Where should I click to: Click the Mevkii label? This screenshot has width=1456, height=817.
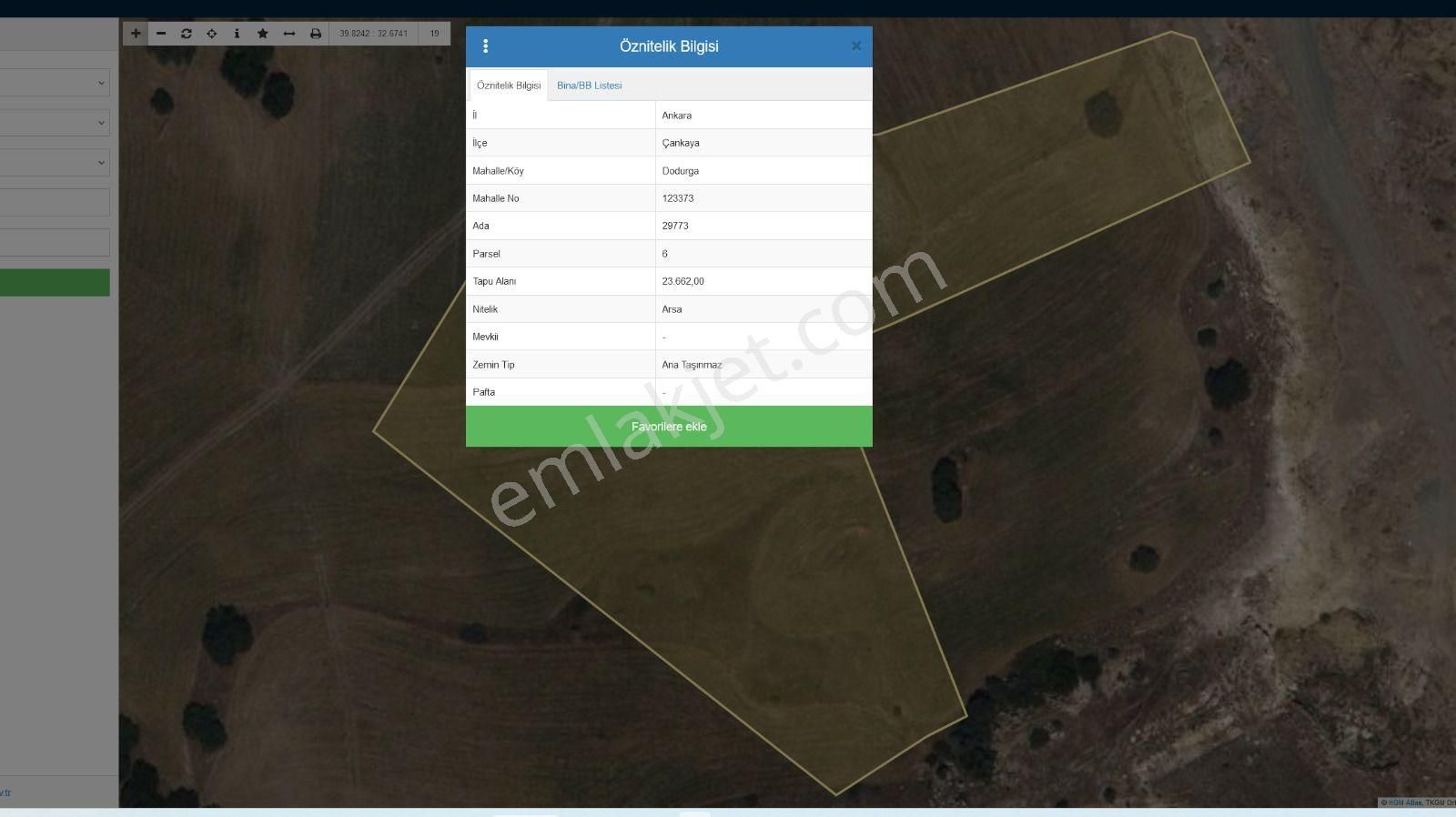[486, 337]
